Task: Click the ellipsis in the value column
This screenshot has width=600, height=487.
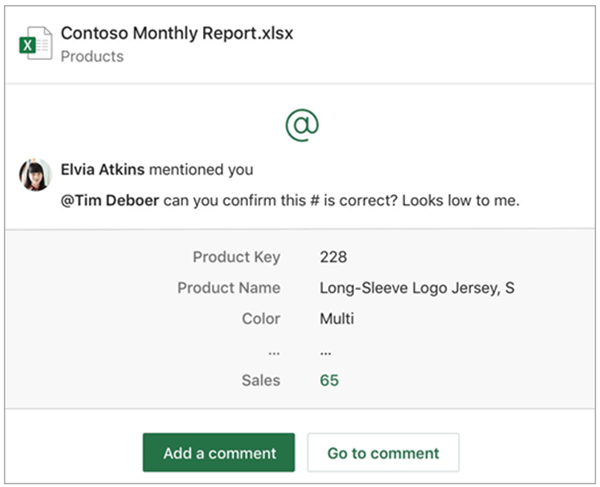Action: [326, 352]
